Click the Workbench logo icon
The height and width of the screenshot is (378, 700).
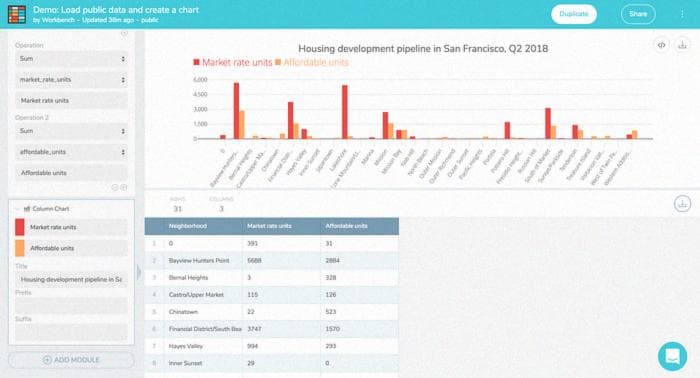pyautogui.click(x=17, y=14)
